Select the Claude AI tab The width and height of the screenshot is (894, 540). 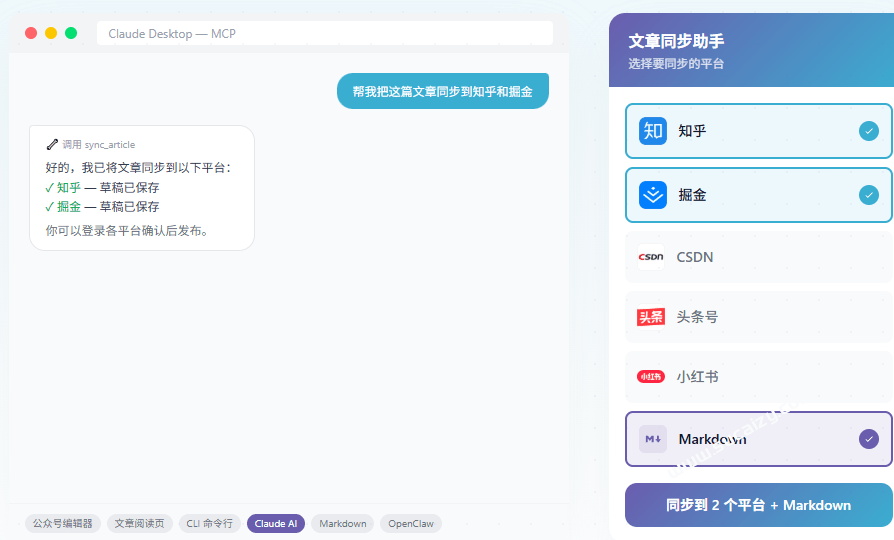[276, 523]
